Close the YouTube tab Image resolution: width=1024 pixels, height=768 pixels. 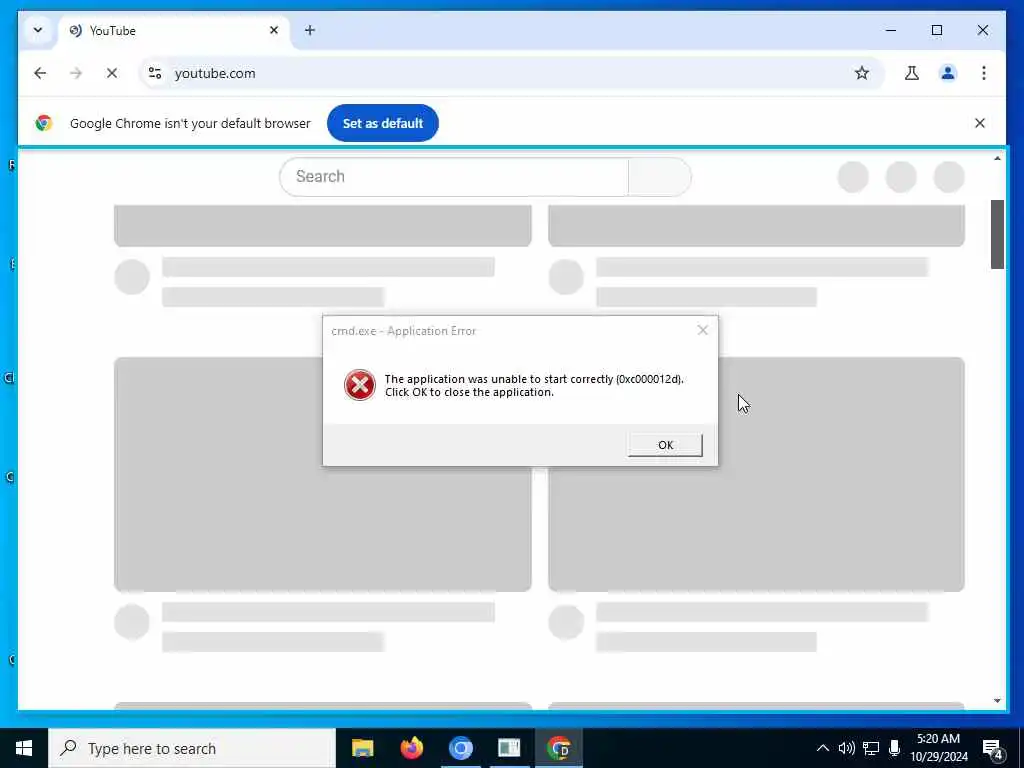click(274, 30)
